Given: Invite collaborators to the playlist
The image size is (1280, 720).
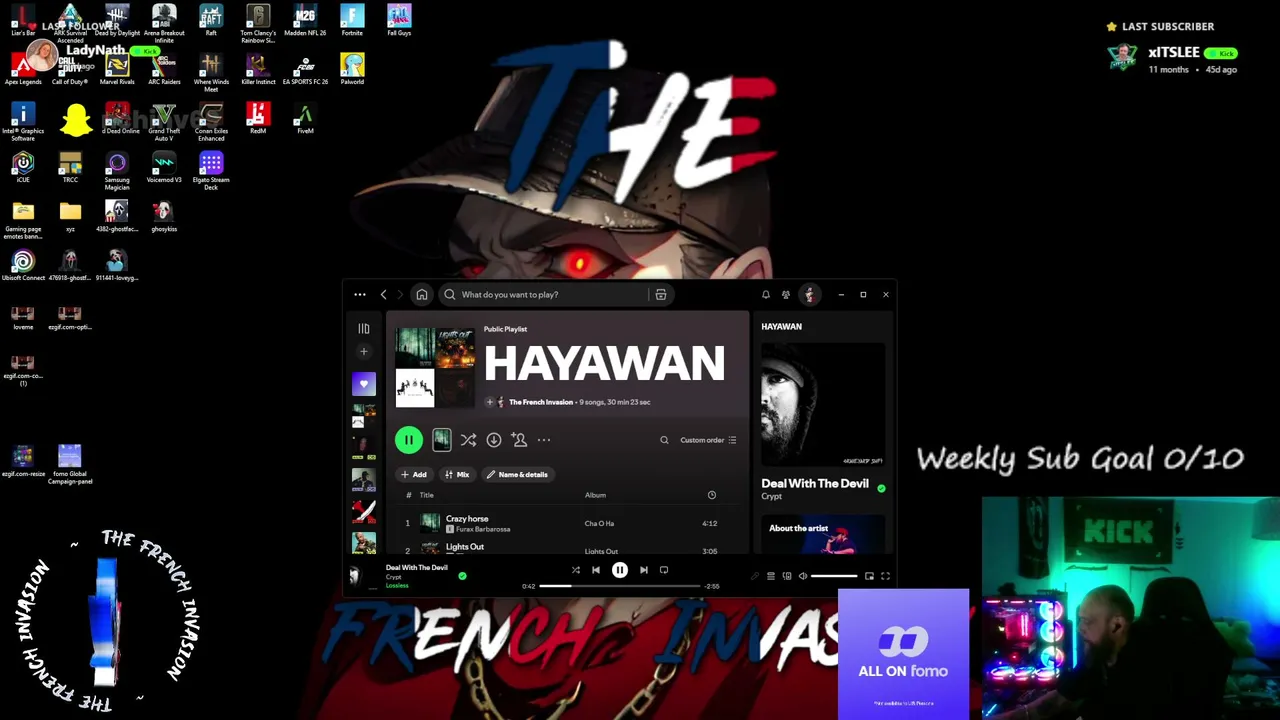Looking at the screenshot, I should (x=519, y=440).
